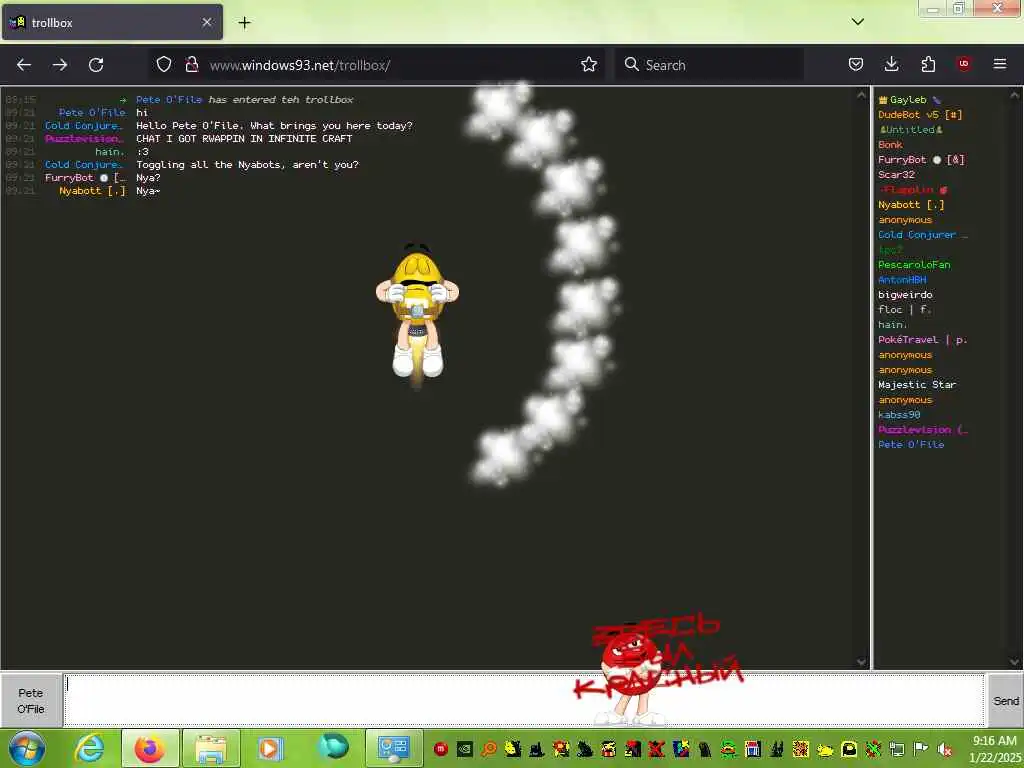
Task: Open the extensions puzzle-piece menu
Action: (928, 65)
